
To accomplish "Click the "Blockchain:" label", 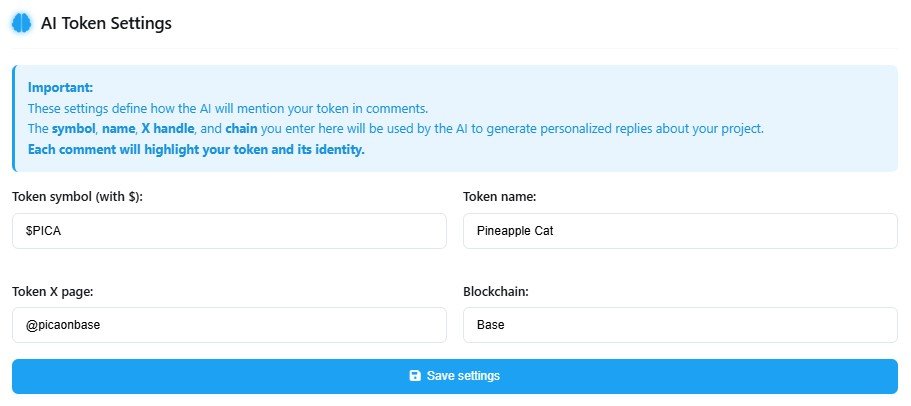I will pyautogui.click(x=496, y=291).
